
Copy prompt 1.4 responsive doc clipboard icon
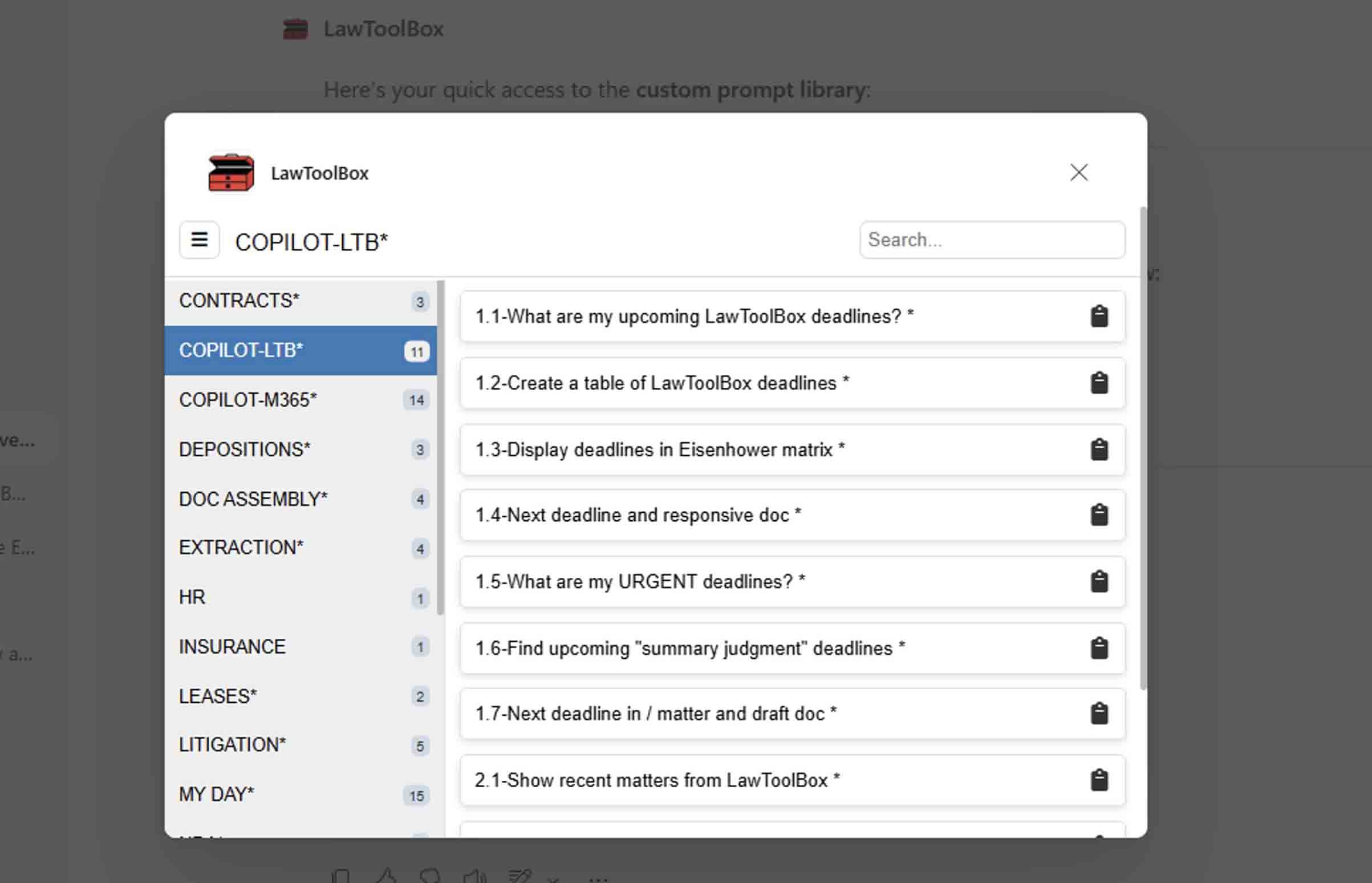pyautogui.click(x=1099, y=515)
